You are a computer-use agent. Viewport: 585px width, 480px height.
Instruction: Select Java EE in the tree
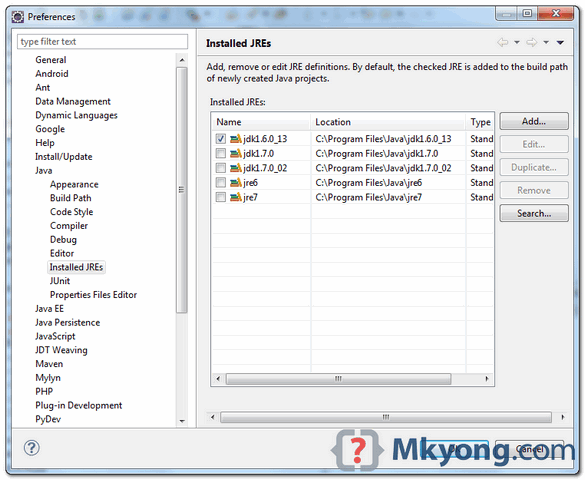tap(49, 308)
